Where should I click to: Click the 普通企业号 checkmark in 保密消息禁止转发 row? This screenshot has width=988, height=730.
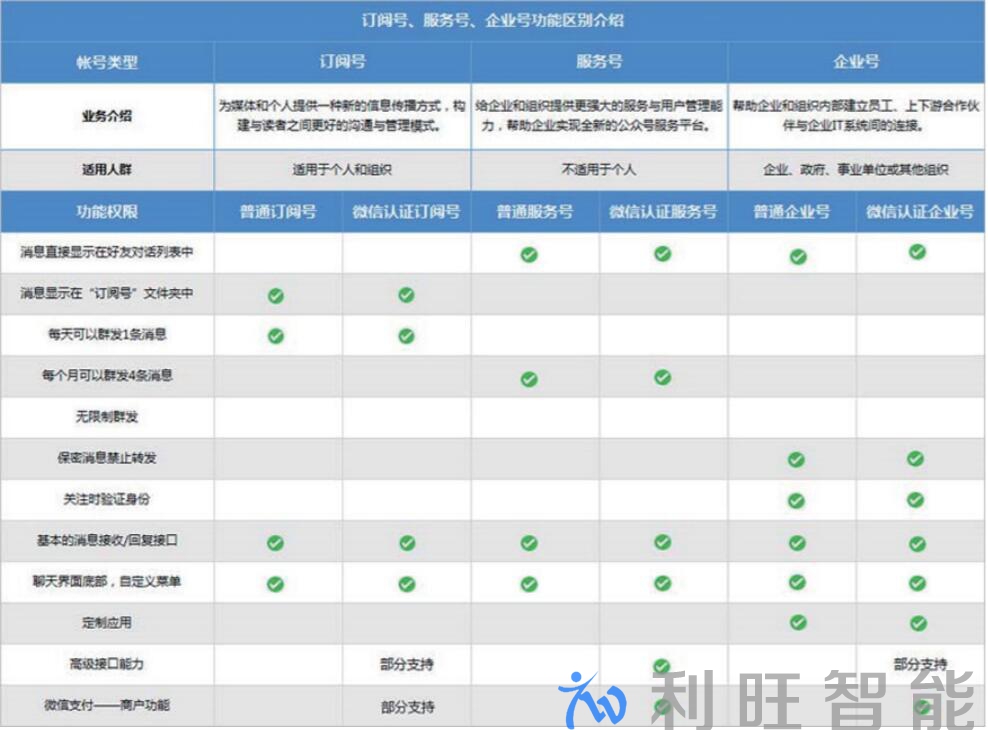click(796, 459)
